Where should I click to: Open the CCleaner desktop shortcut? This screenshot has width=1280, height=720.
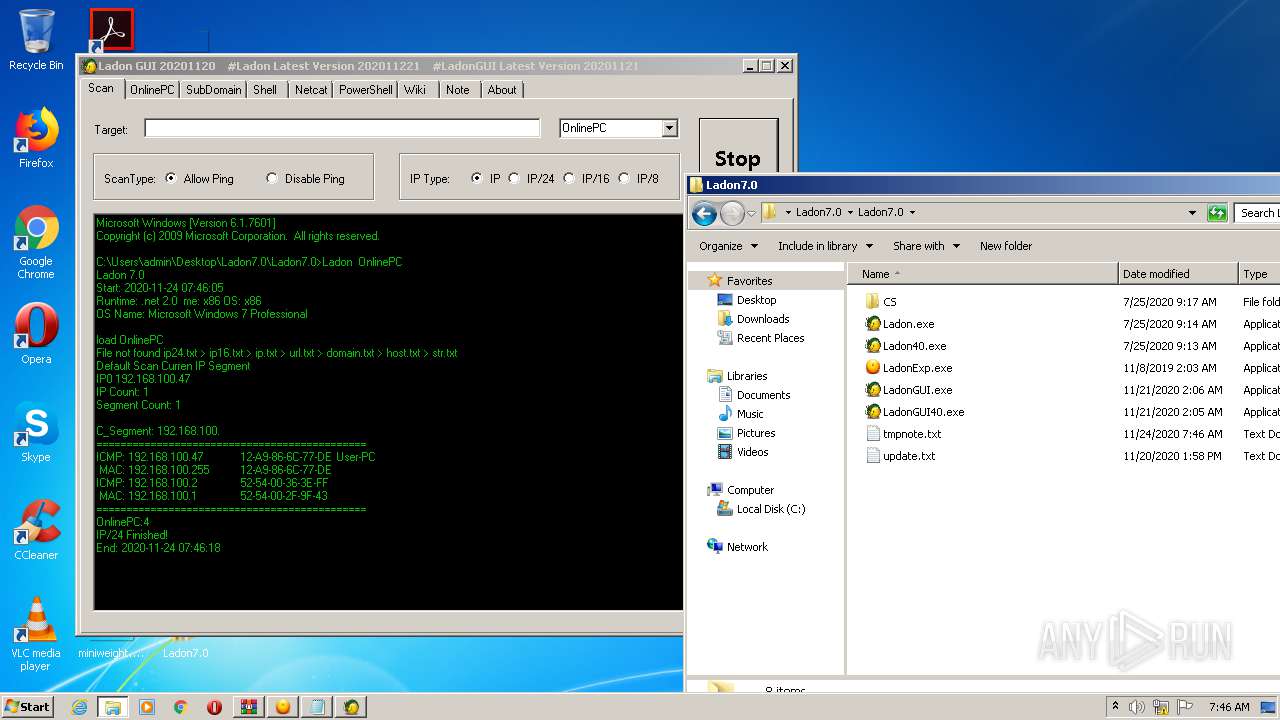pos(36,529)
